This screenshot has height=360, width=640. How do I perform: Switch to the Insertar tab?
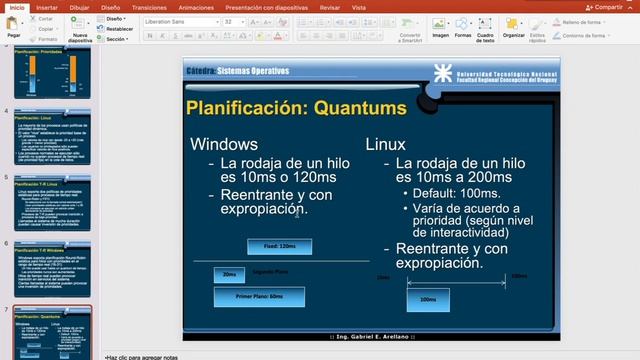click(x=47, y=8)
